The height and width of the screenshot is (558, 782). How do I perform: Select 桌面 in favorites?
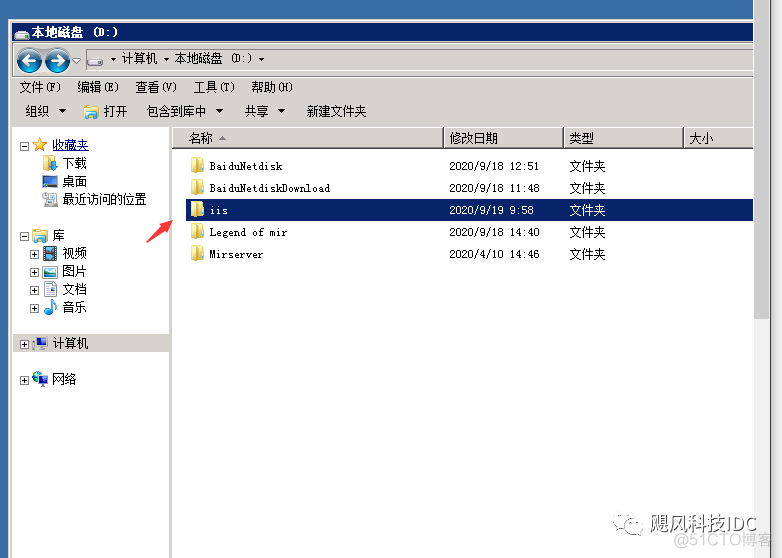[75, 181]
